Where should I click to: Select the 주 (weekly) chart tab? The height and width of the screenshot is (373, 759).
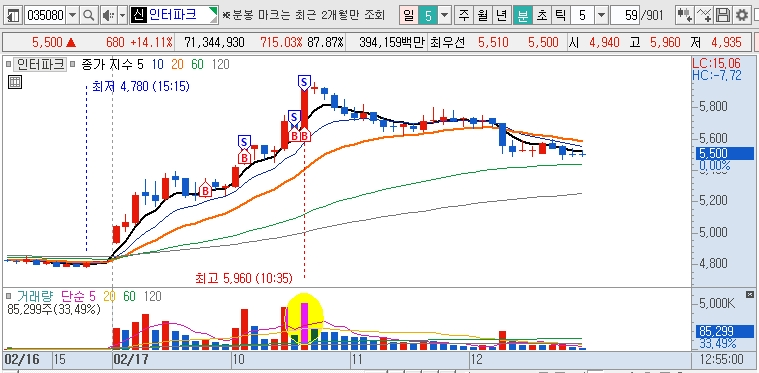tap(464, 15)
